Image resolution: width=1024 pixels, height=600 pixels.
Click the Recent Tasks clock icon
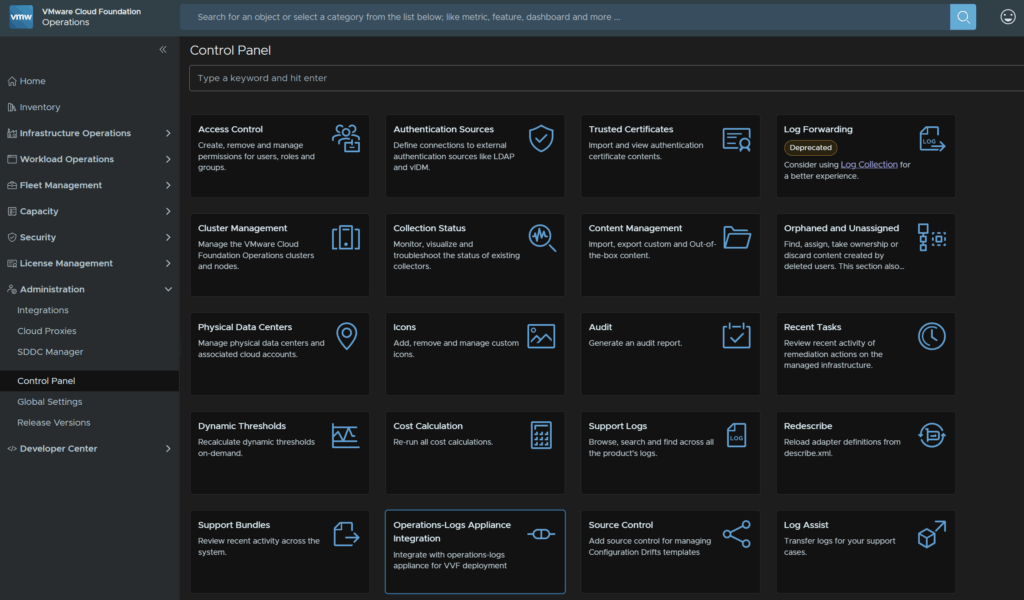932,336
